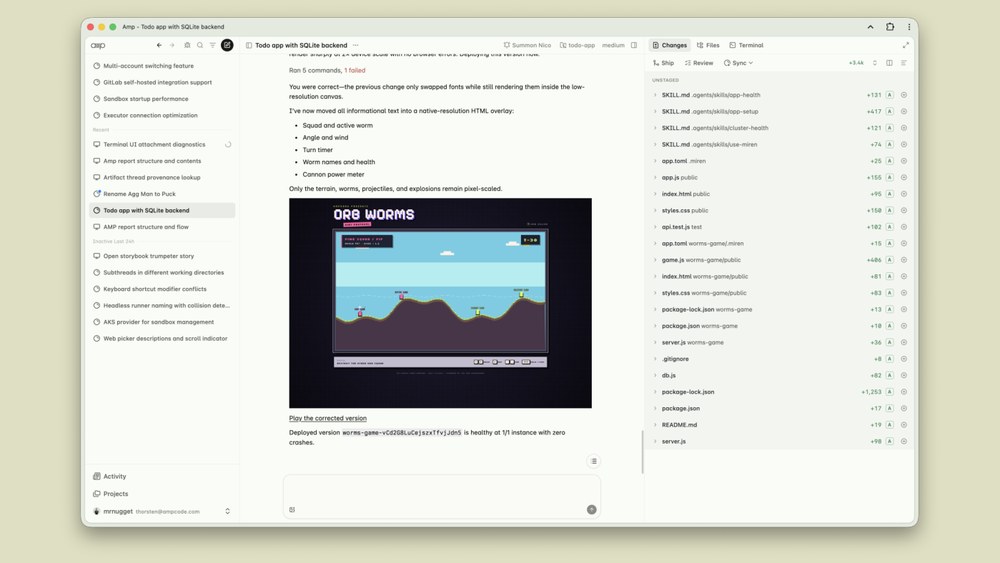
Task: Open thread Terminal UI attachment diagnostics
Action: pos(162,145)
